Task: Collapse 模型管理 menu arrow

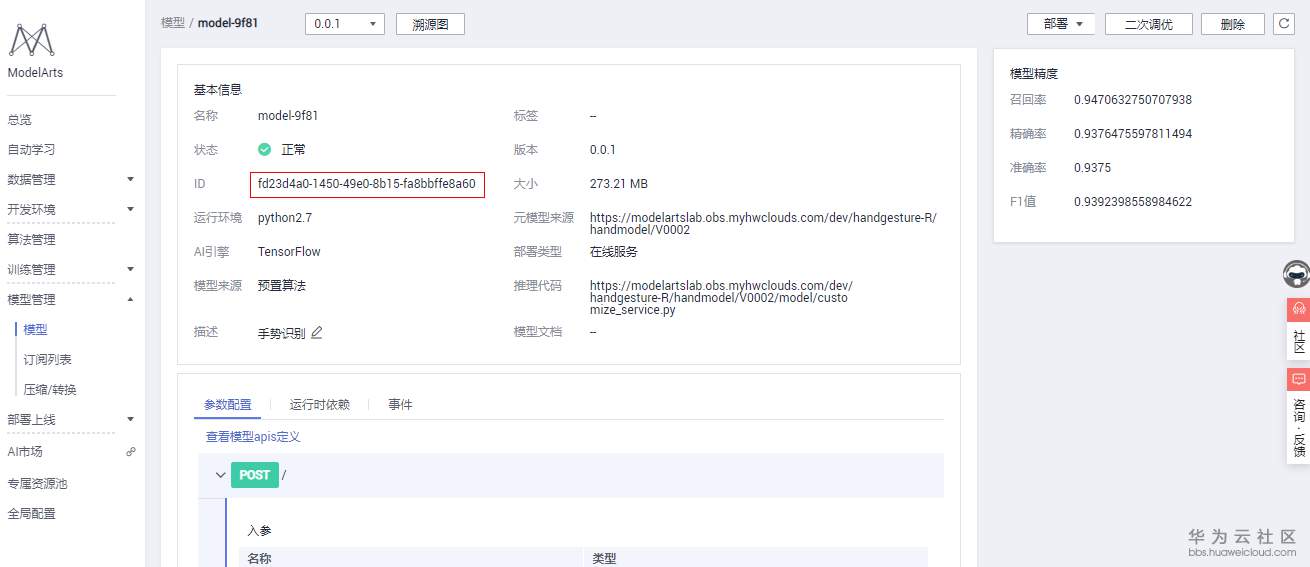Action: click(130, 300)
